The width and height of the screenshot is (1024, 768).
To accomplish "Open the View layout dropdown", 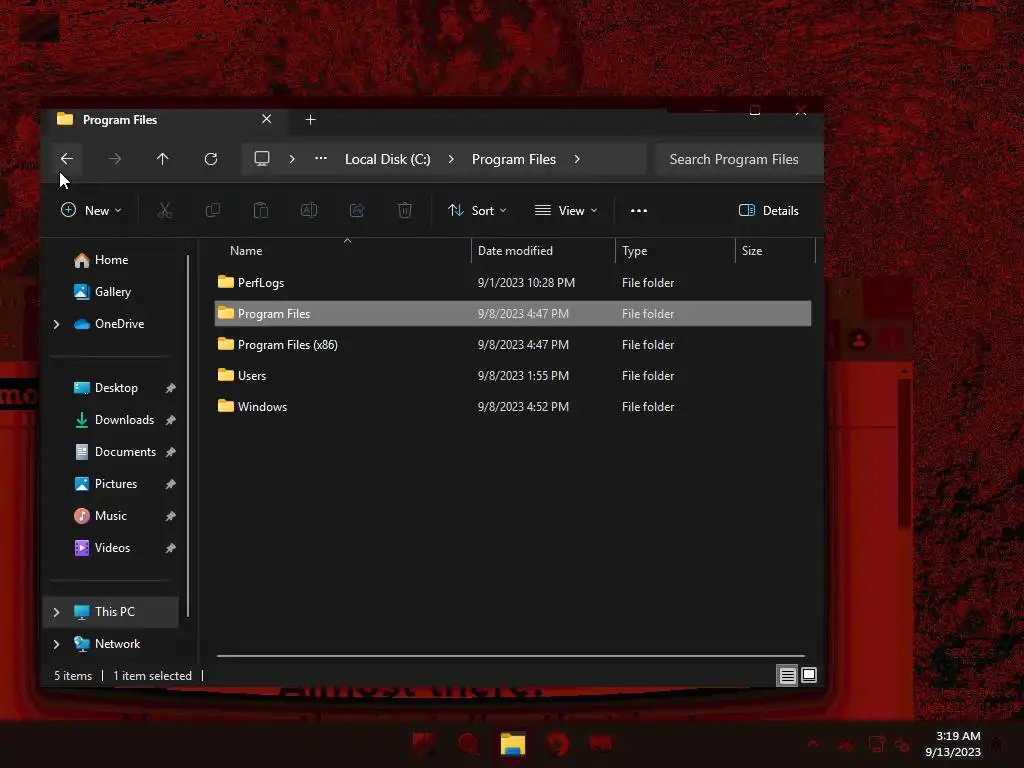I will coord(566,210).
